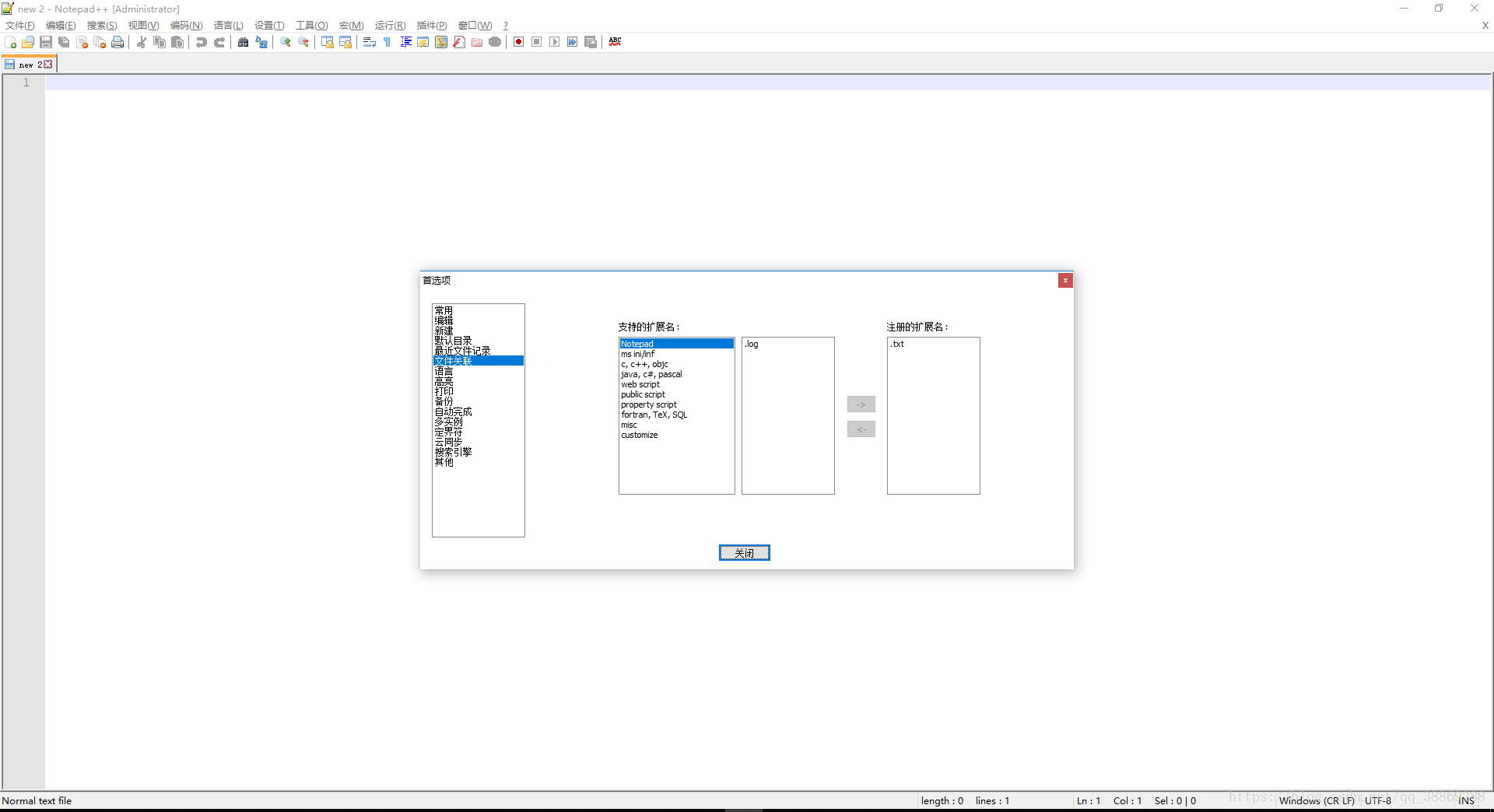Select 'web script' in supported extensions list
1494x812 pixels.
click(x=640, y=384)
